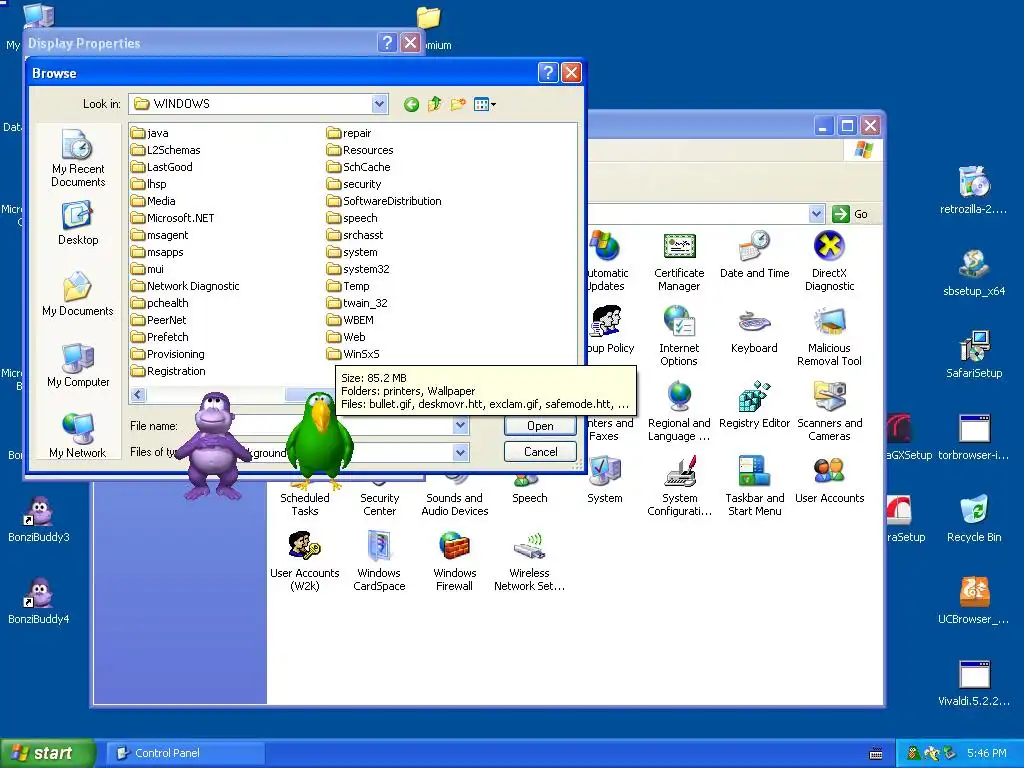This screenshot has height=768, width=1024.
Task: Click the purple Bonzi gorilla character
Action: [214, 446]
